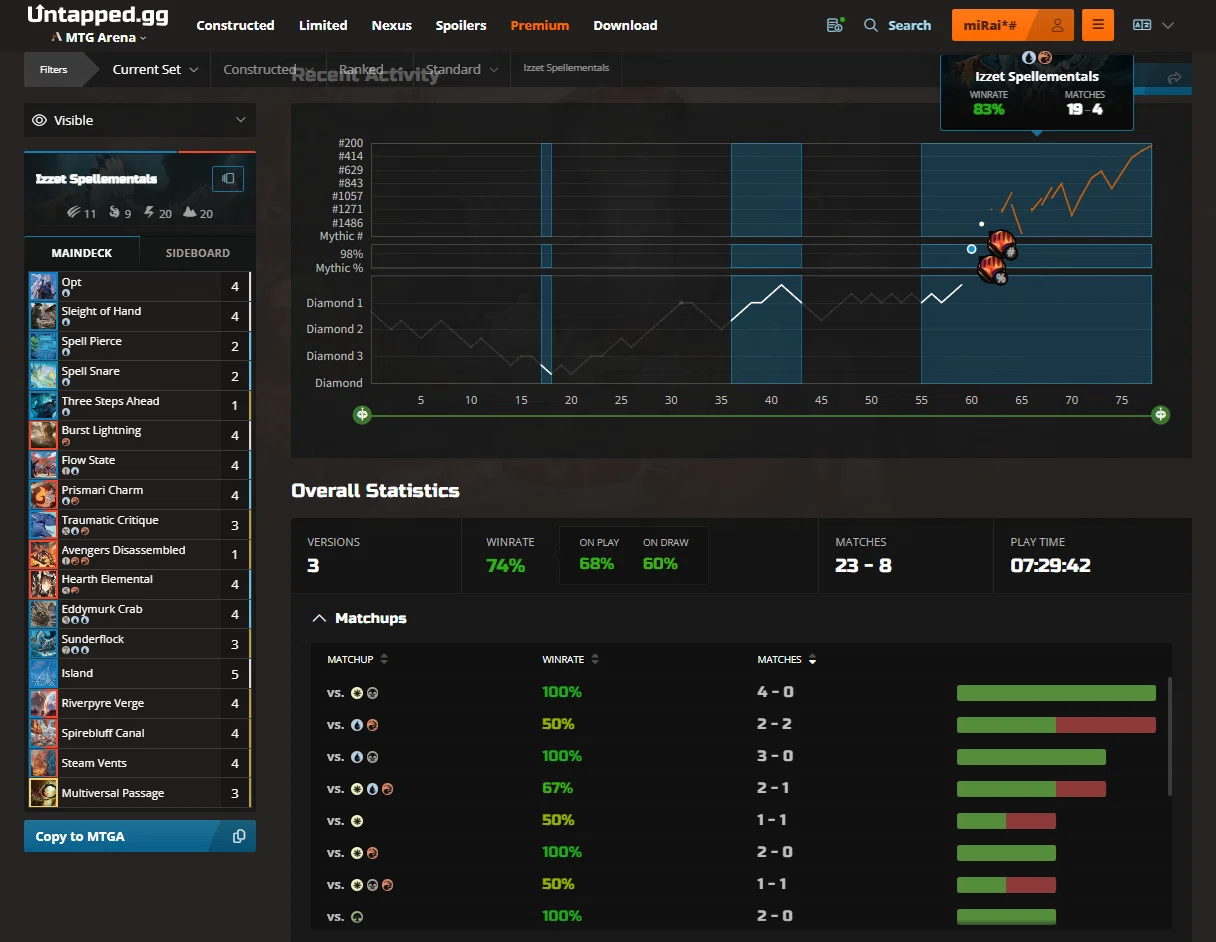
Task: Open the orange hamburger menu
Action: pos(1098,25)
